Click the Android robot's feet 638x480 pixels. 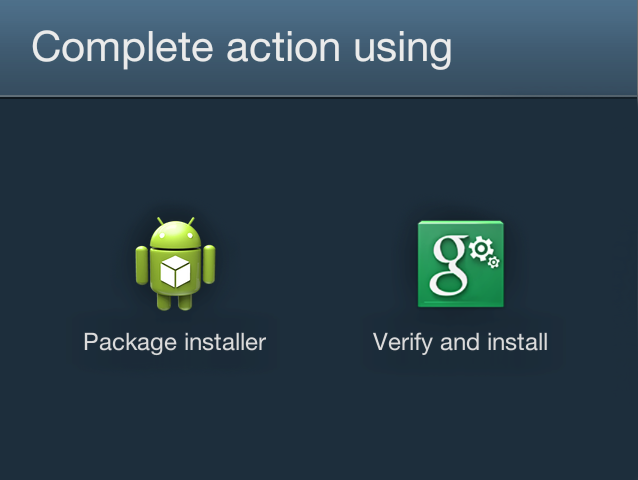click(175, 302)
